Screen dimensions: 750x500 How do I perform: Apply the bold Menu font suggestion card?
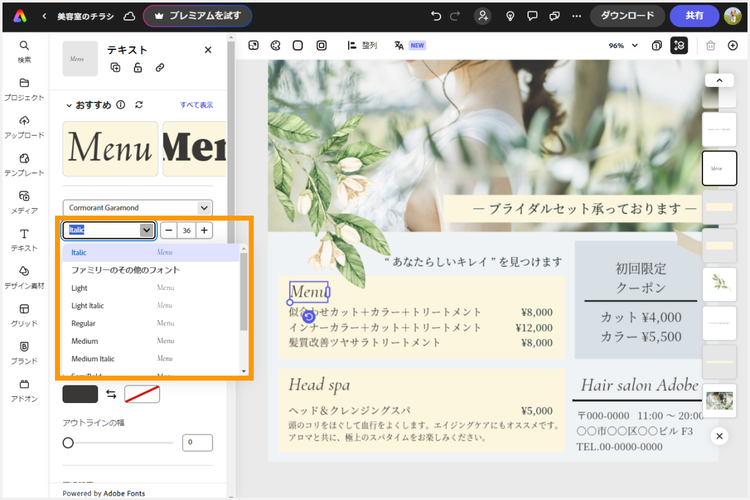[194, 149]
